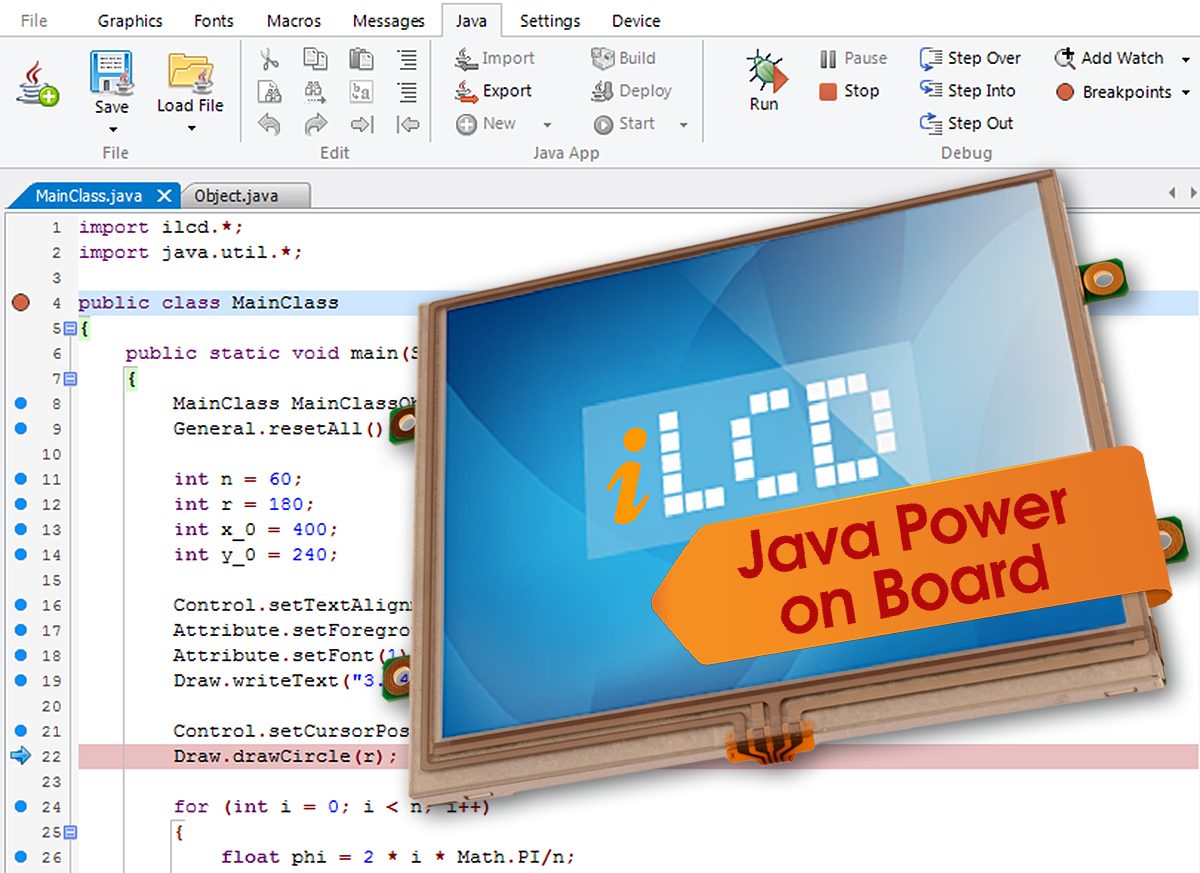Viewport: 1200px width, 873px height.
Task: Open the Save dropdown arrow
Action: [112, 129]
